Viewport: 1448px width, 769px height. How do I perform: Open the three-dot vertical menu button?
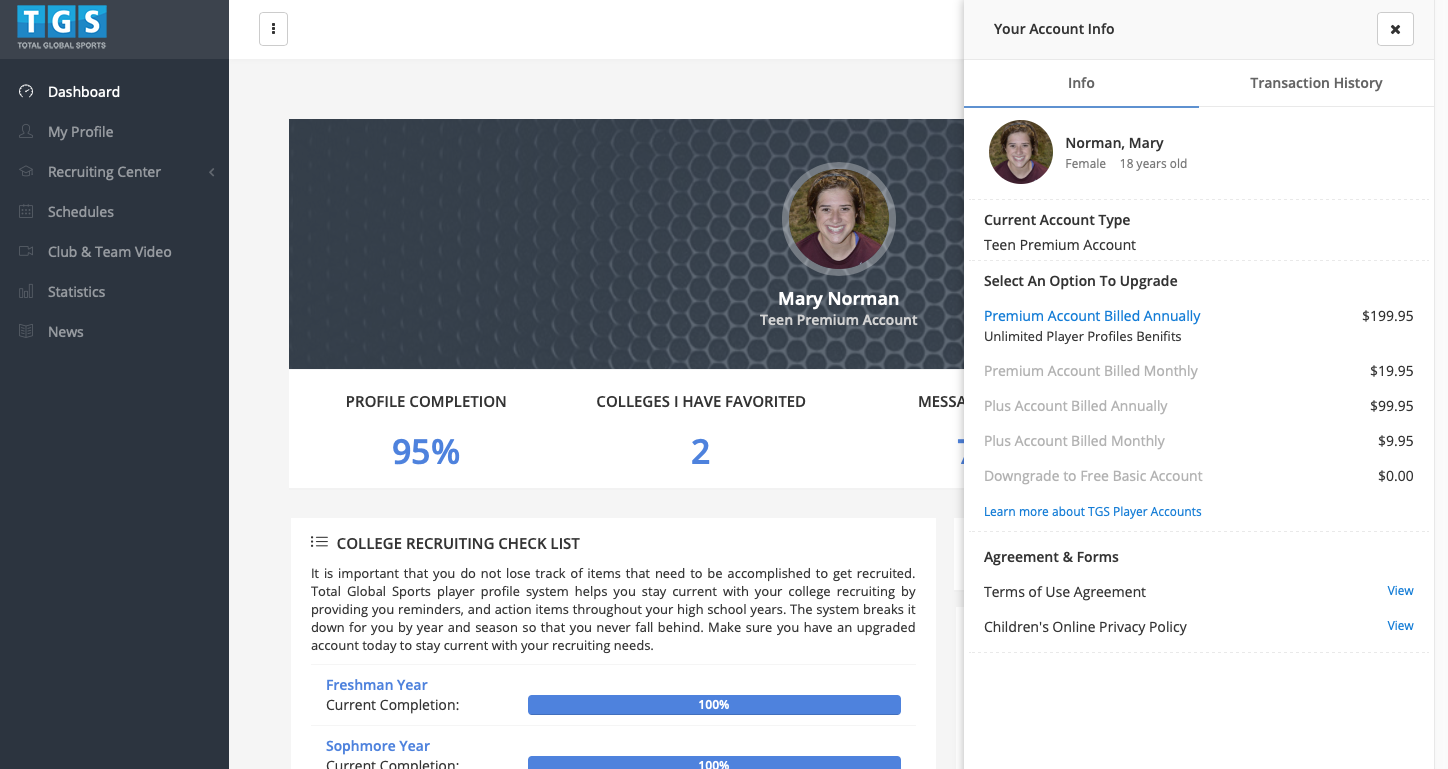click(273, 29)
